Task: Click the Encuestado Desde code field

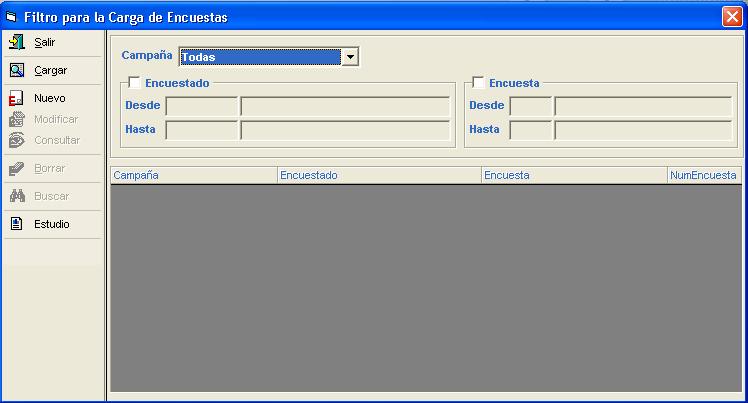Action: [x=201, y=106]
